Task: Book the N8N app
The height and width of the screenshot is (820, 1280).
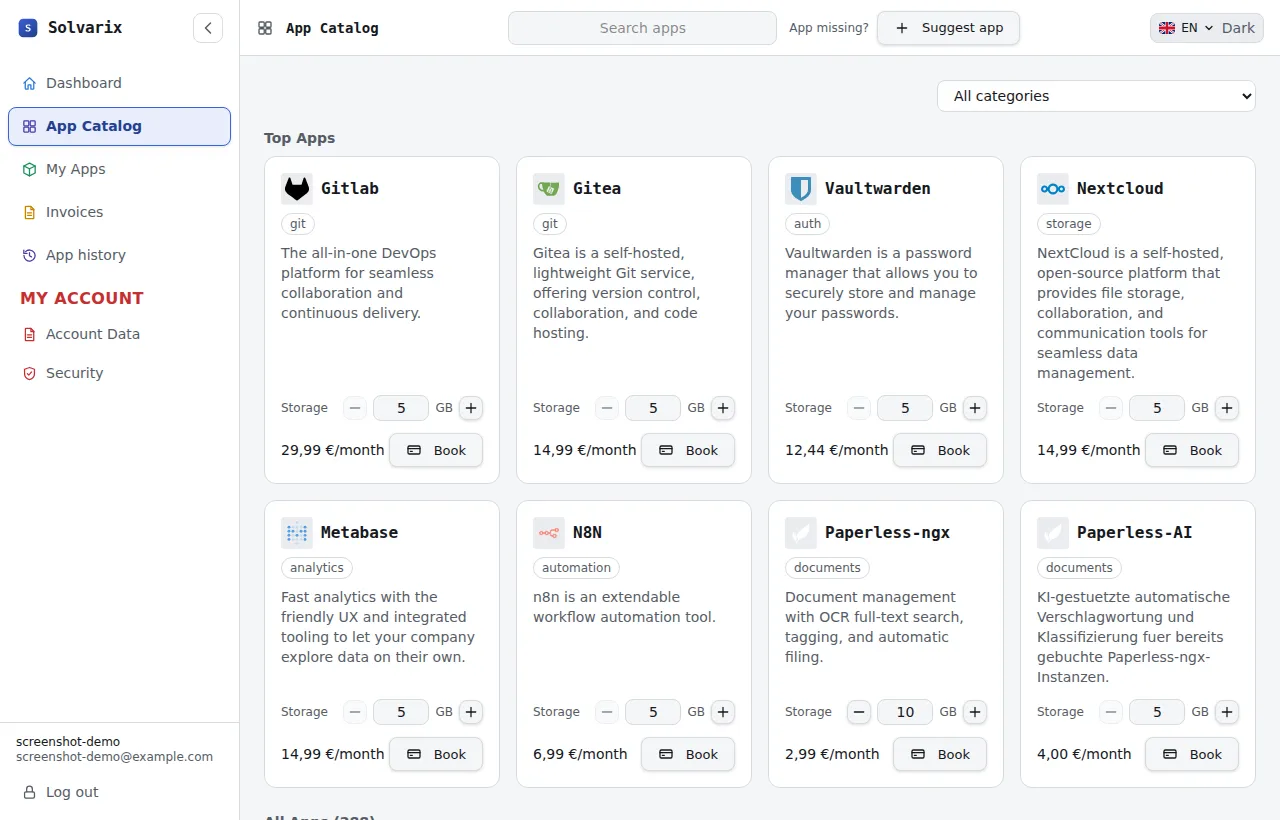Action: click(688, 754)
